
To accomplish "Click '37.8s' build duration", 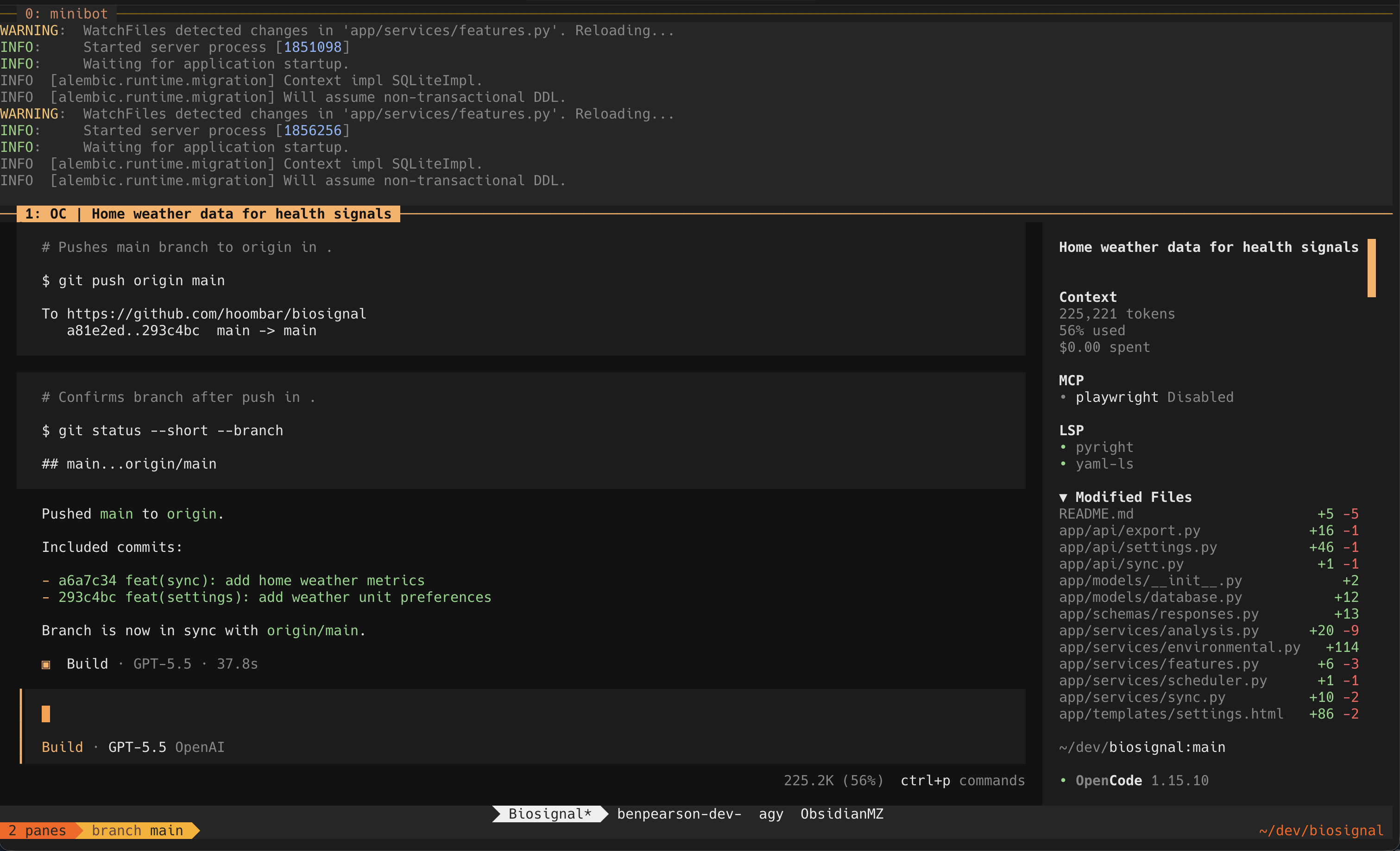I will point(238,664).
